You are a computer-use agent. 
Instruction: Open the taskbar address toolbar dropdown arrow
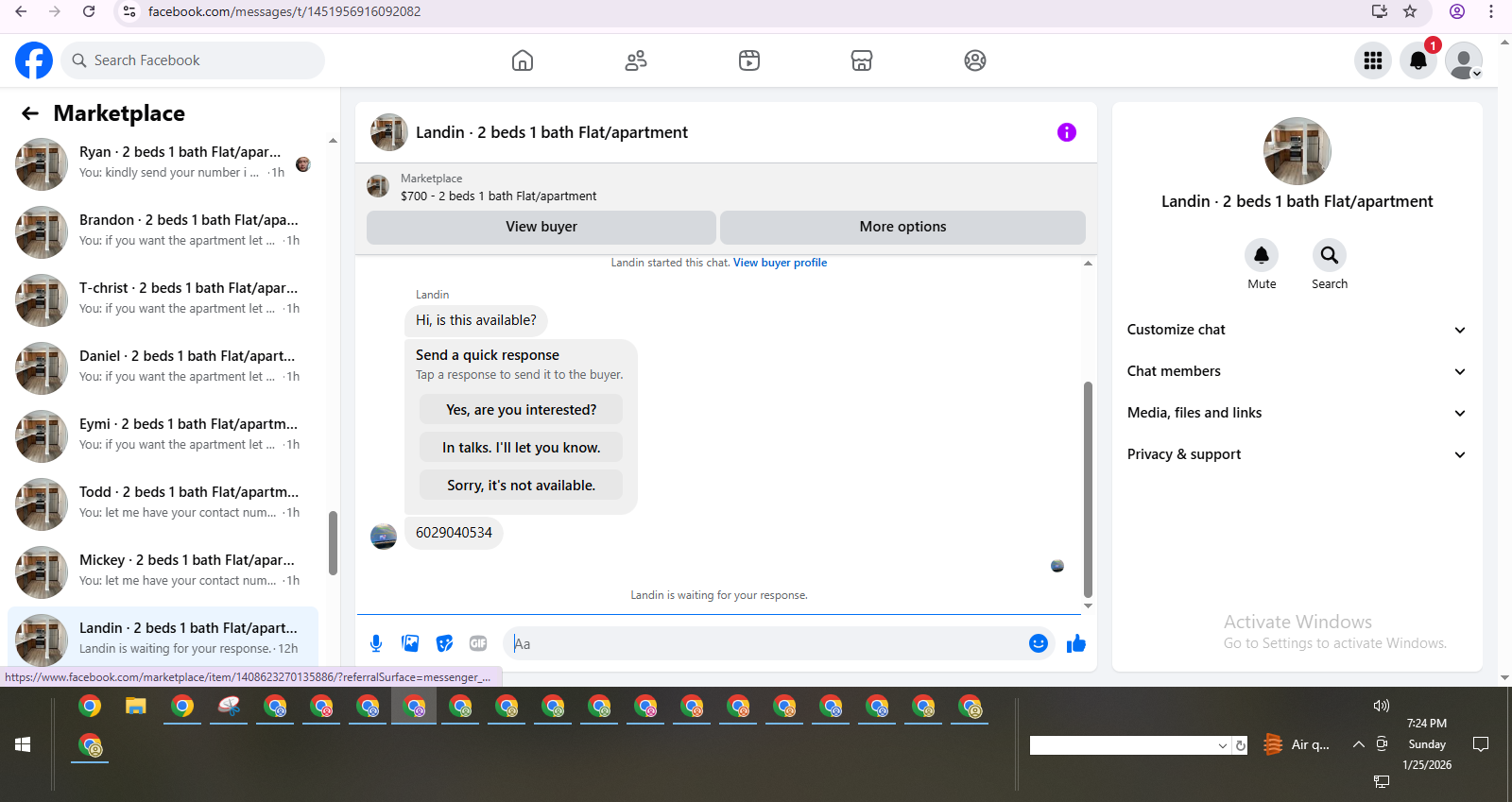coord(1223,745)
